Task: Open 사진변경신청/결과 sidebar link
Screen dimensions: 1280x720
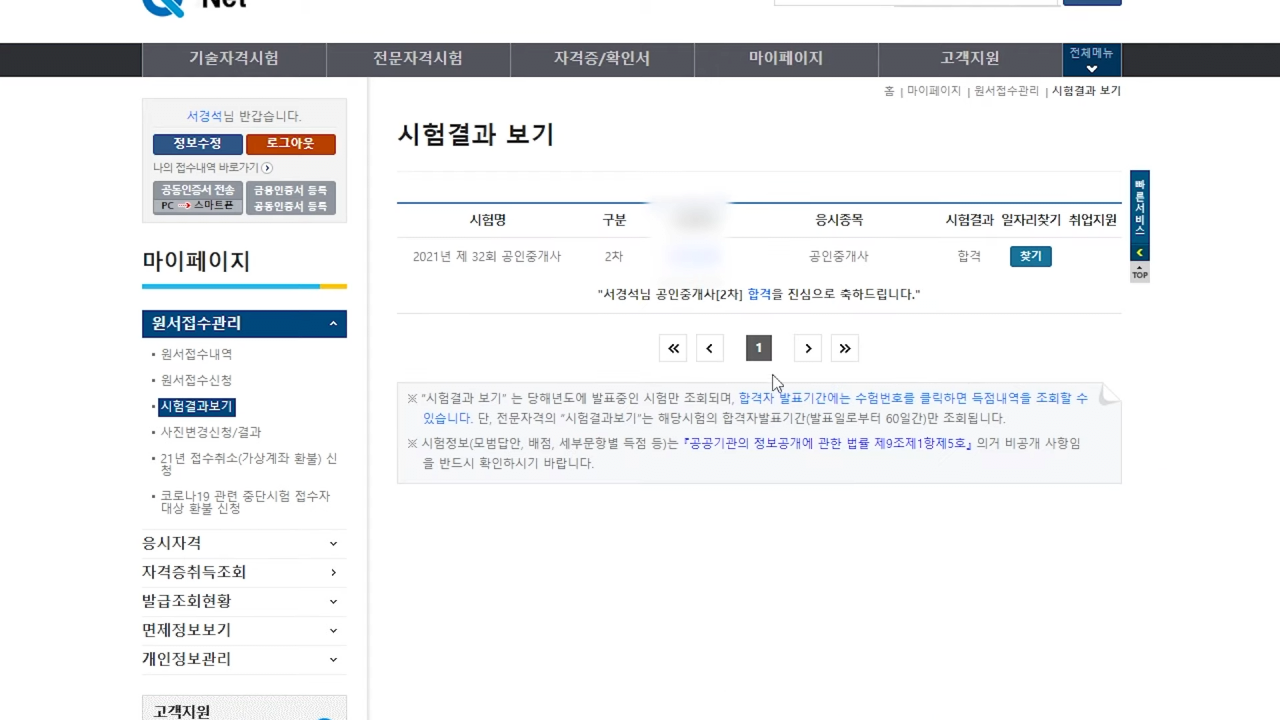Action: tap(210, 432)
